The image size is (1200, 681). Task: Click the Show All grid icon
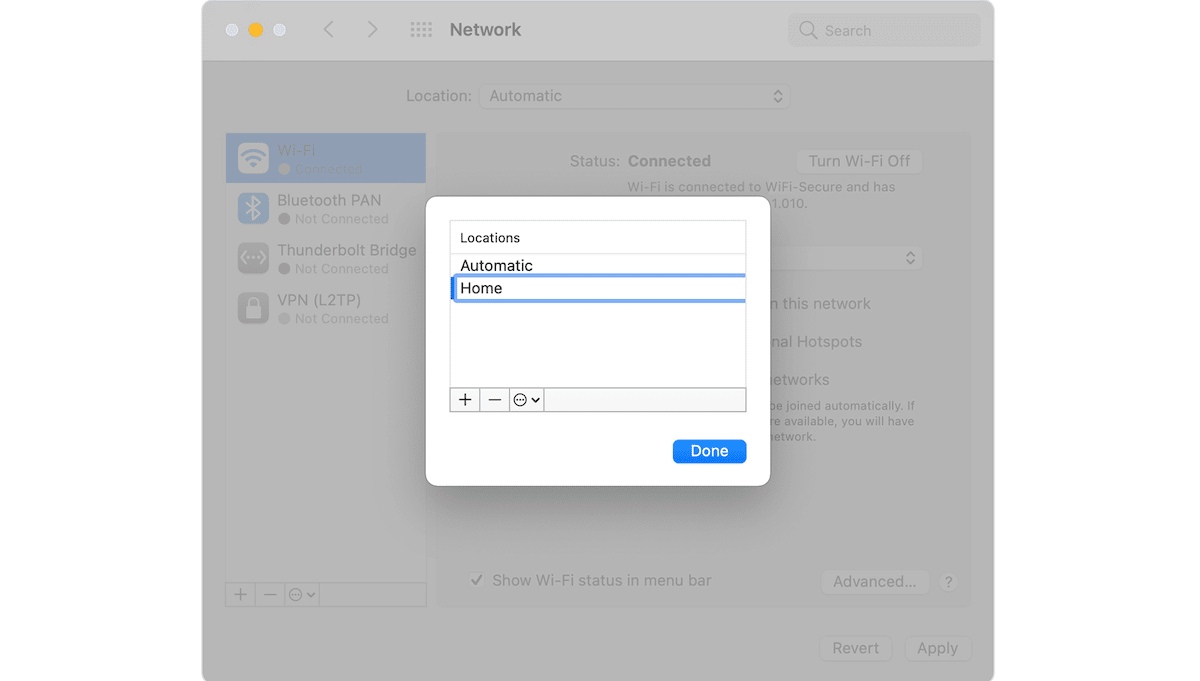click(x=421, y=30)
